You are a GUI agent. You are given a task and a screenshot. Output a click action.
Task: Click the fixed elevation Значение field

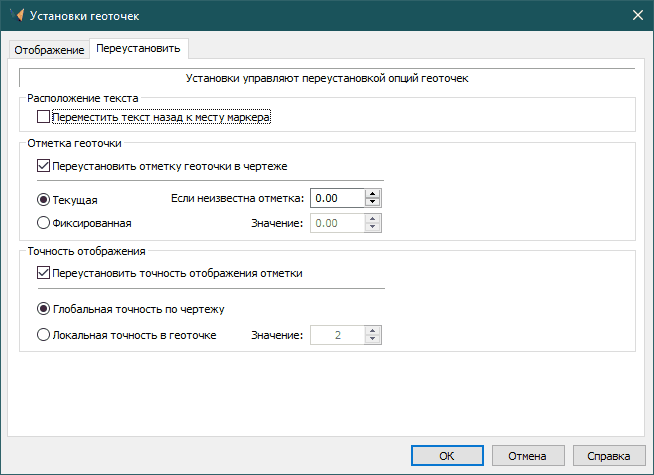[337, 223]
